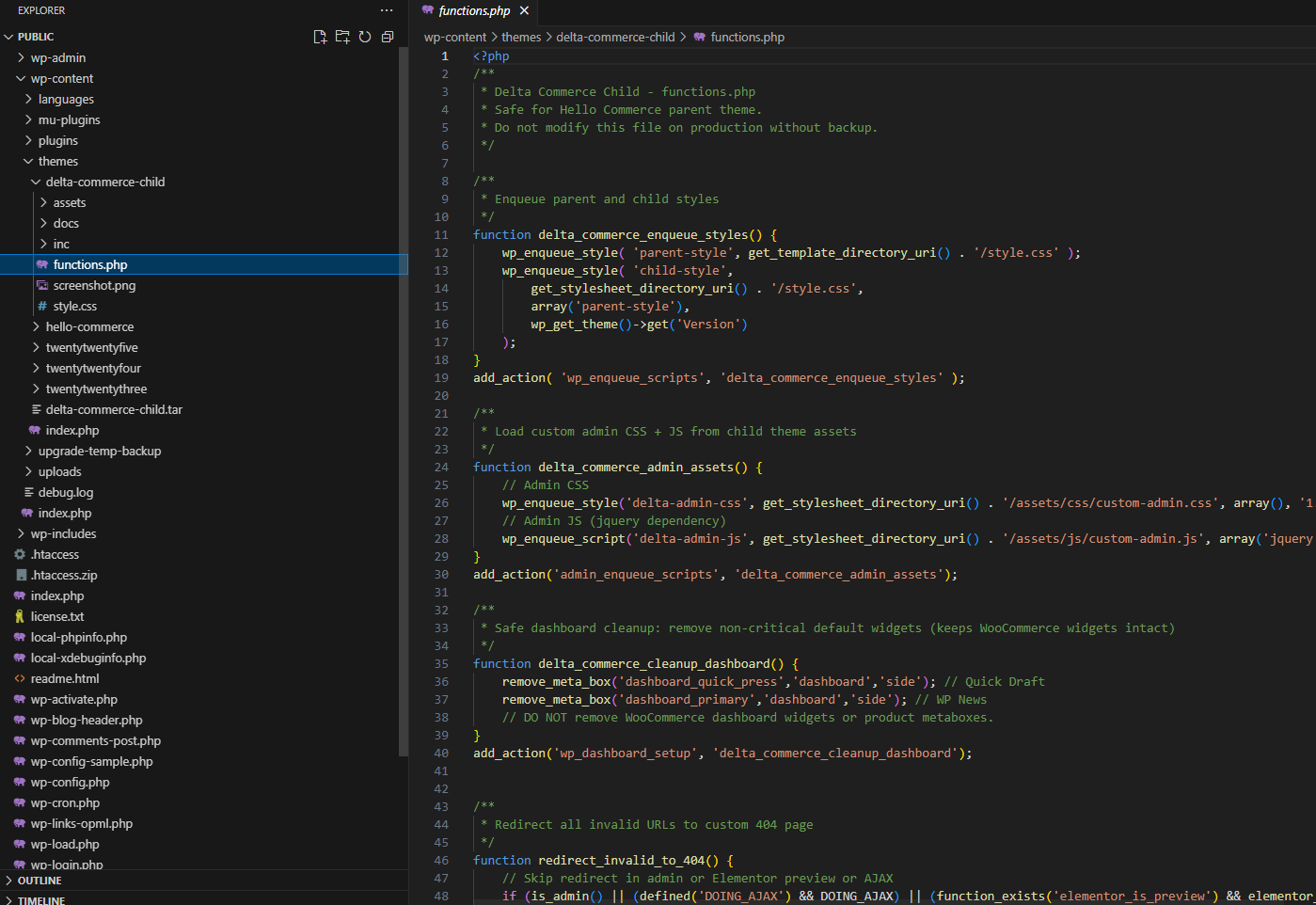Open the .htaccess settings file

[x=55, y=554]
